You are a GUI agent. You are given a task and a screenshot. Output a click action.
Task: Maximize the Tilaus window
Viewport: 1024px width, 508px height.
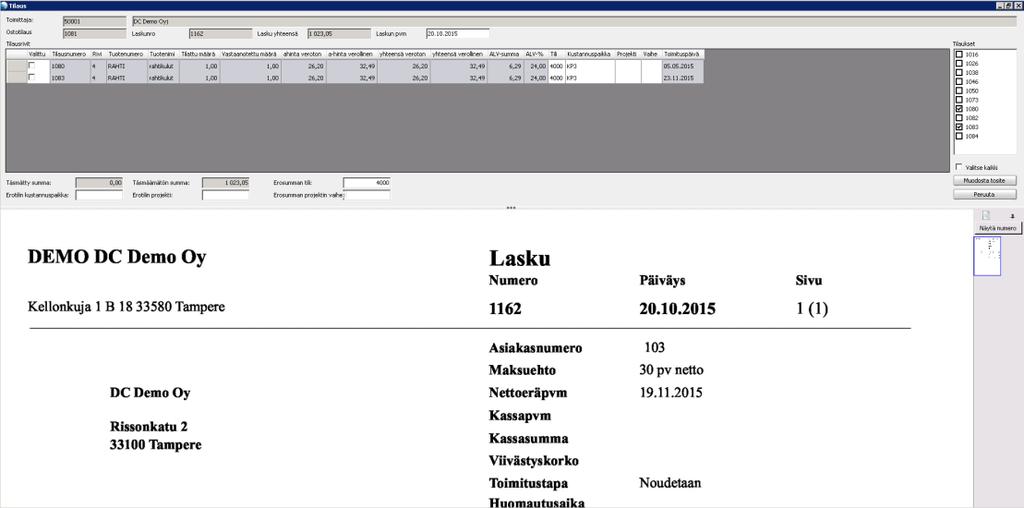[1010, 5]
